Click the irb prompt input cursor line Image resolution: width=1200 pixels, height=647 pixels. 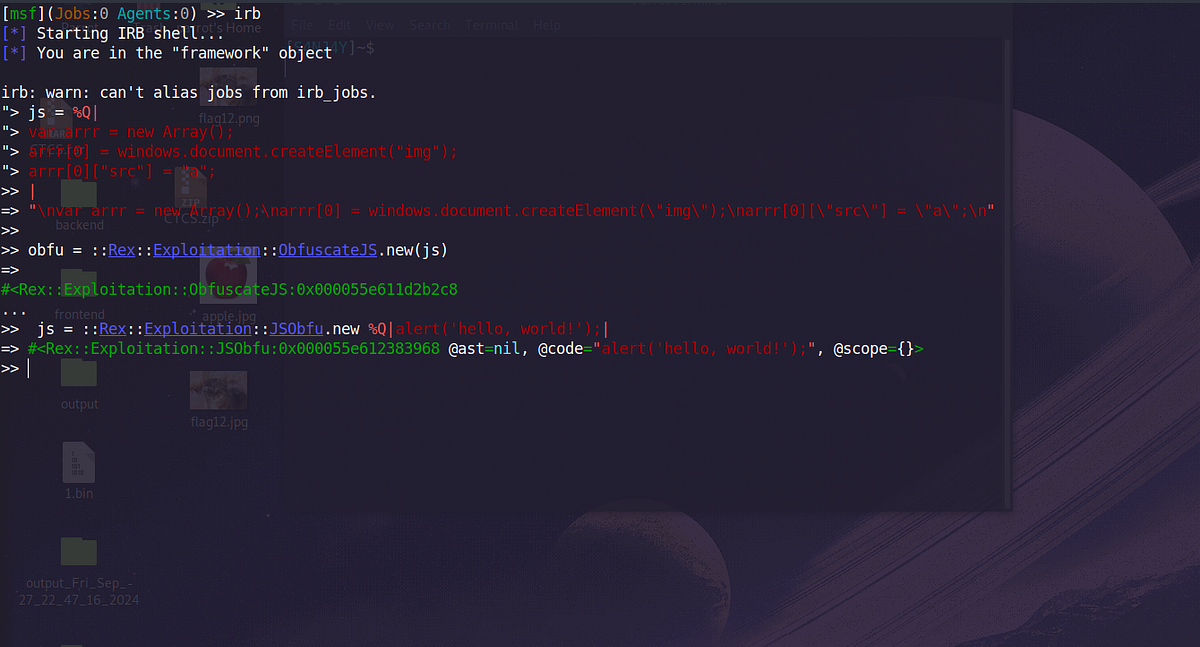[x=28, y=368]
